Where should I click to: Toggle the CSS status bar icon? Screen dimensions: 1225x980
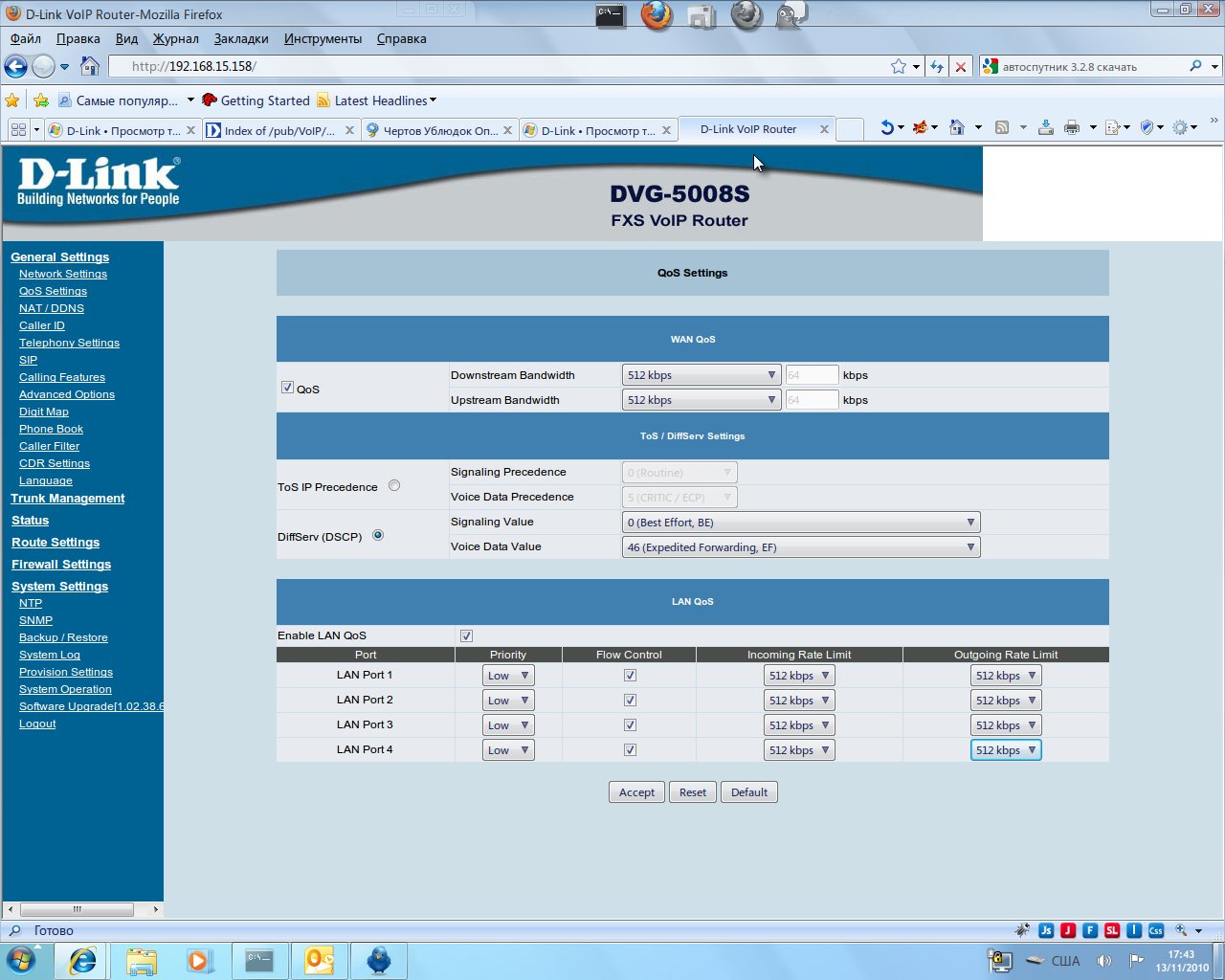(x=1156, y=930)
